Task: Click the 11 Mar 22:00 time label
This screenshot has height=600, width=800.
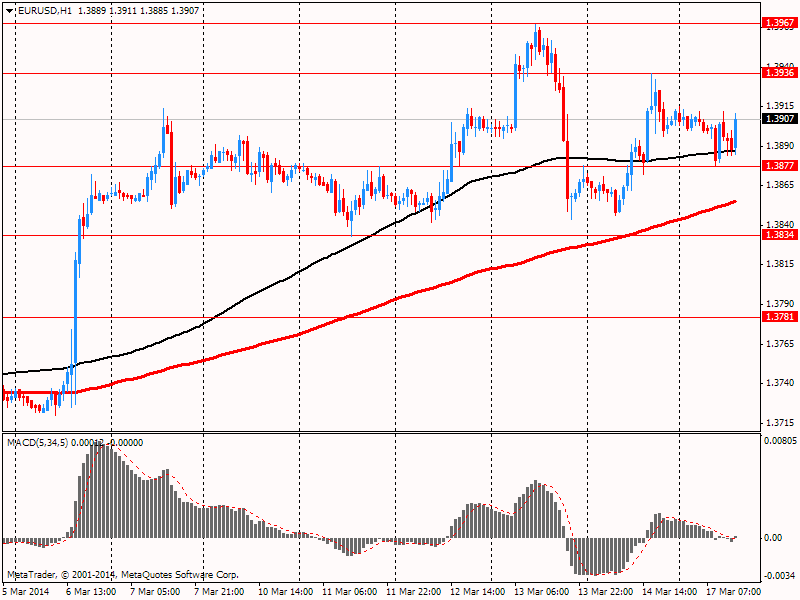Action: click(x=413, y=591)
